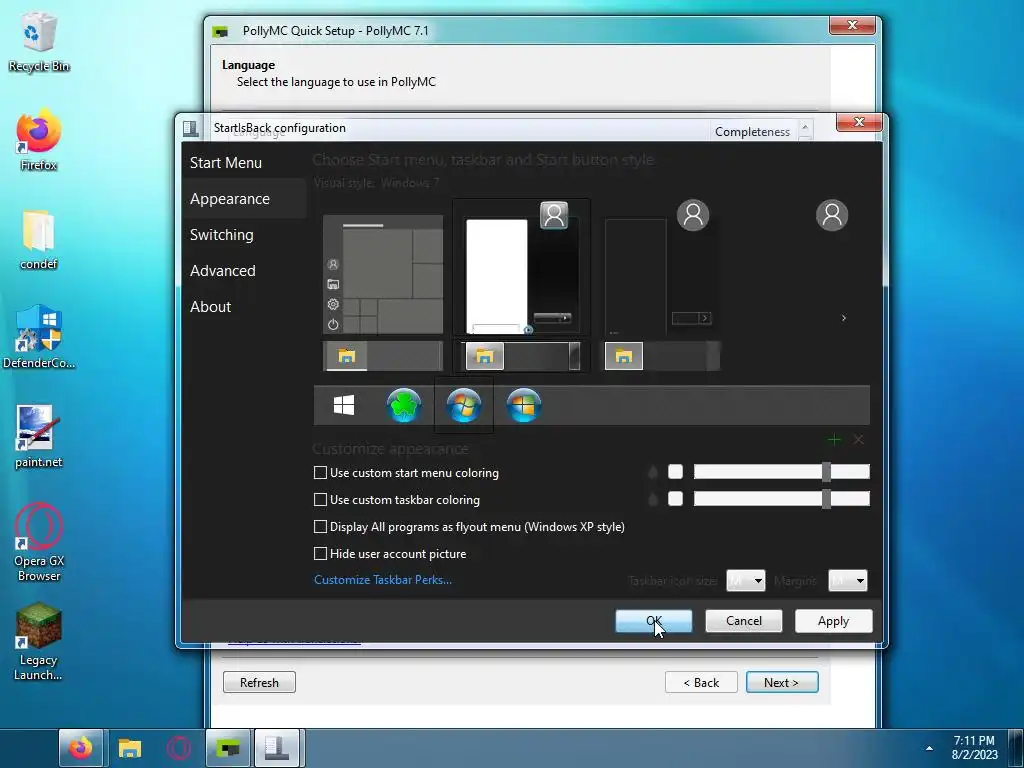Image resolution: width=1024 pixels, height=768 pixels.
Task: Open Opera GX from the taskbar
Action: pyautogui.click(x=179, y=748)
